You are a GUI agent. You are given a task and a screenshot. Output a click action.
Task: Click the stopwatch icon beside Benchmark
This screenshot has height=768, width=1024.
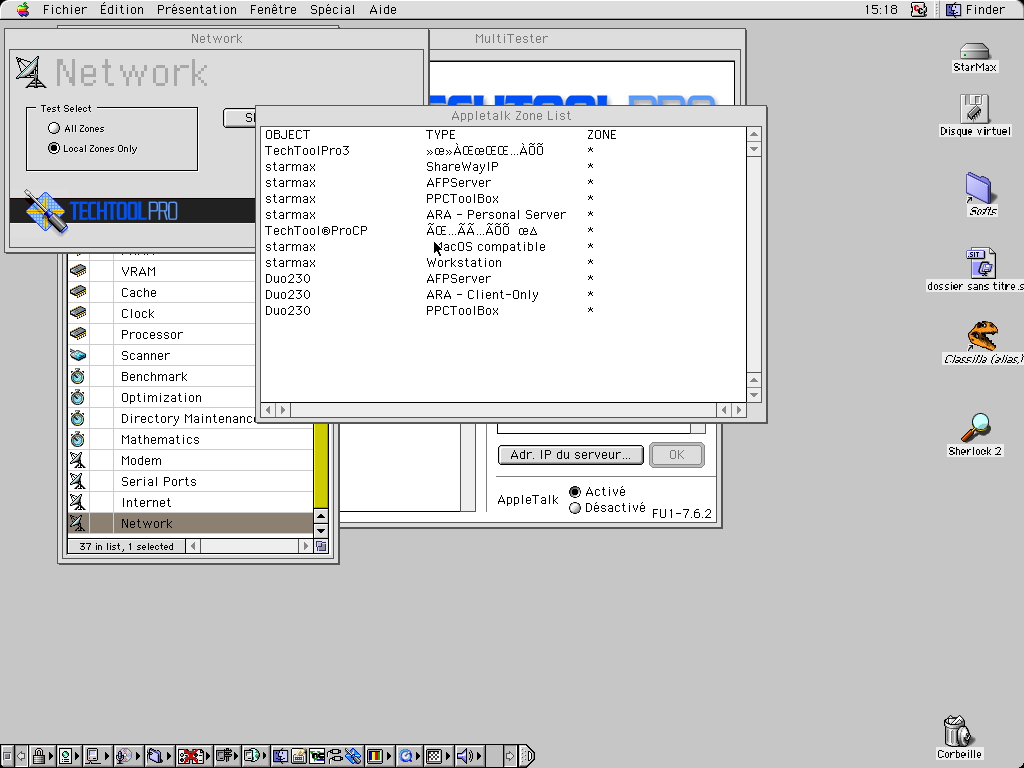(78, 376)
